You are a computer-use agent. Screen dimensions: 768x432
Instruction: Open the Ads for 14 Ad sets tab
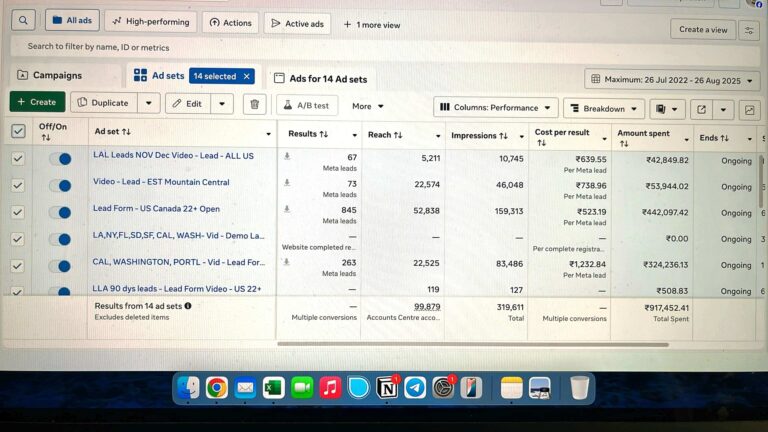[x=327, y=79]
